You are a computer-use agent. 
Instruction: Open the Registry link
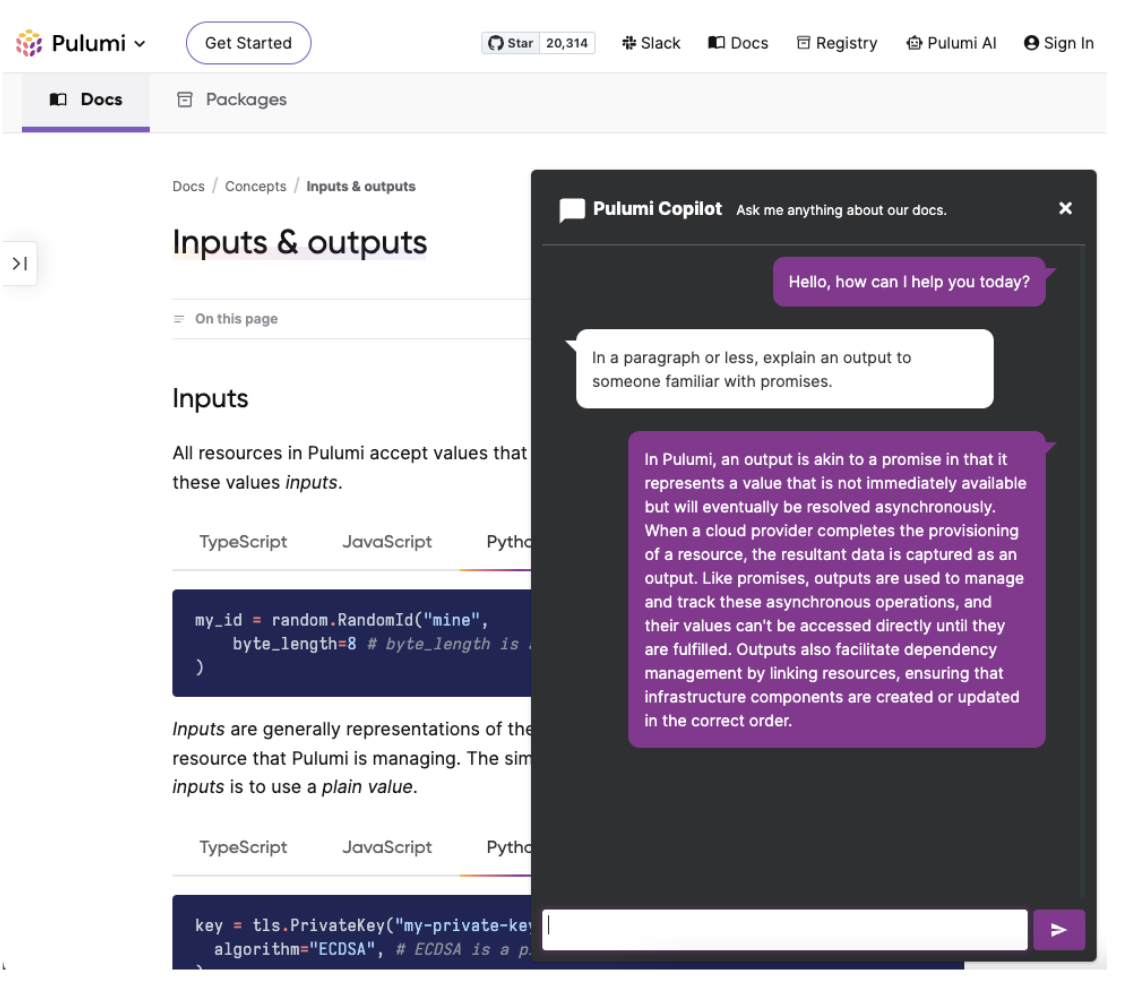pyautogui.click(x=837, y=43)
